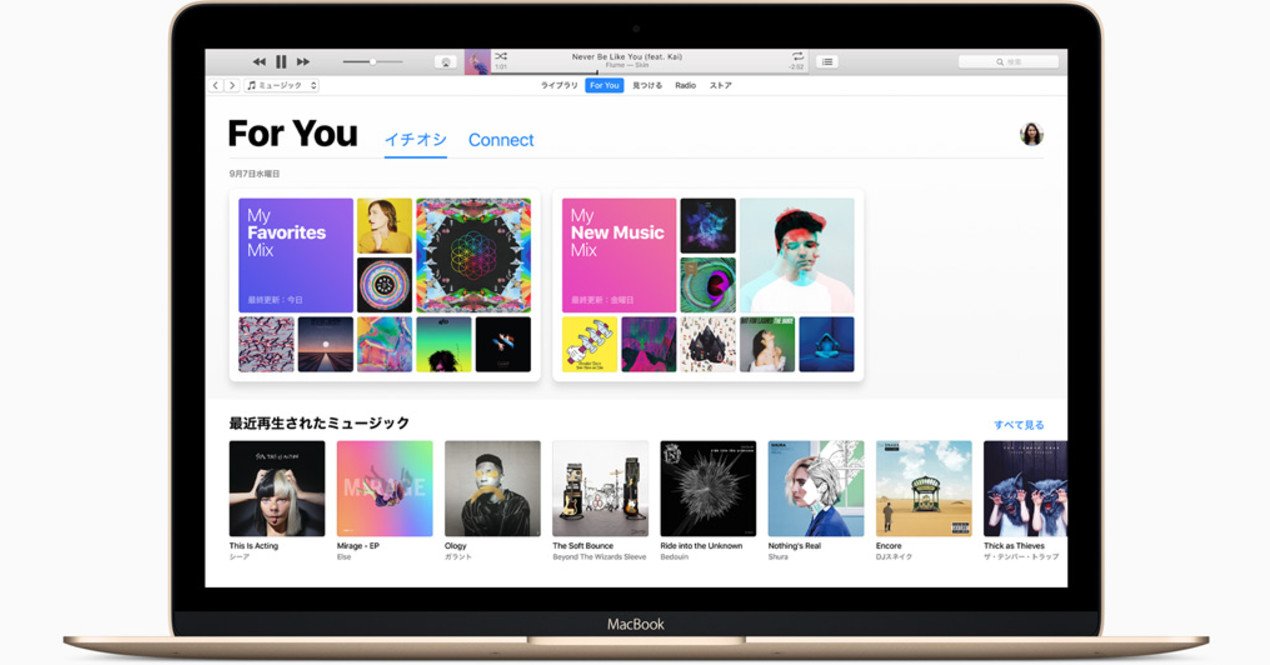The height and width of the screenshot is (665, 1270).
Task: Click the 'Encore' title text
Action: pyautogui.click(x=889, y=546)
